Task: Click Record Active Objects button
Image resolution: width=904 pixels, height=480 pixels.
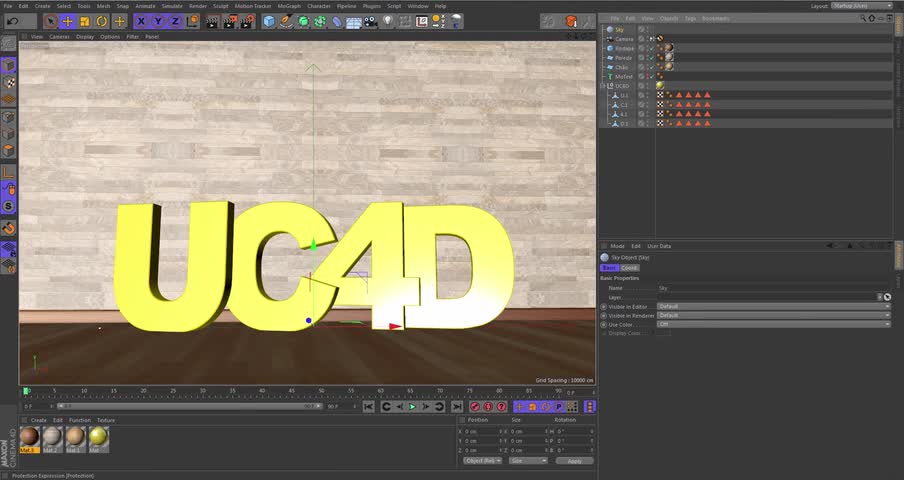Action: click(475, 407)
